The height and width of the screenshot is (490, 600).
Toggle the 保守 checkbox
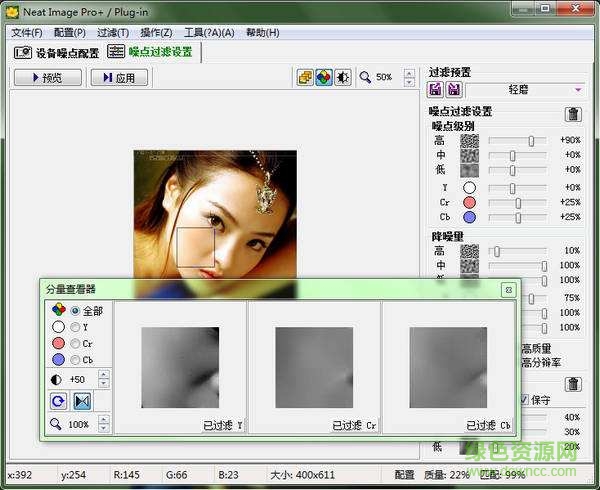coord(525,400)
